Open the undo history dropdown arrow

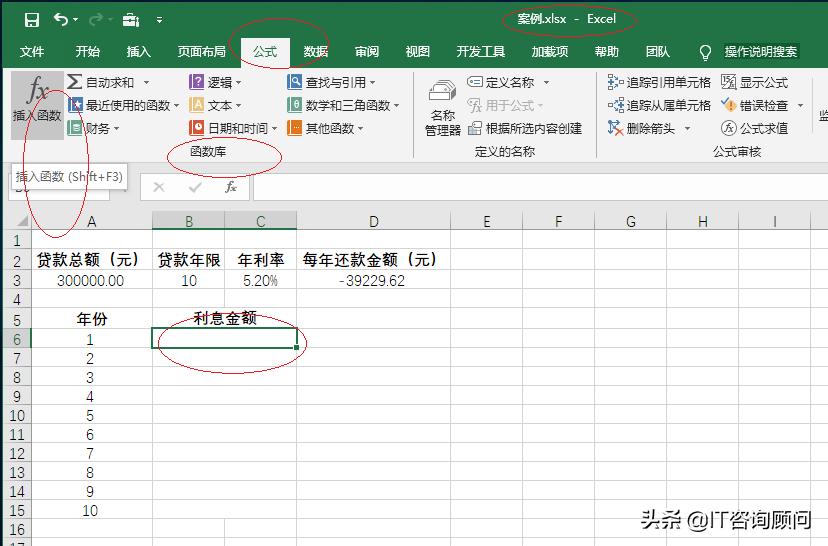tap(76, 20)
